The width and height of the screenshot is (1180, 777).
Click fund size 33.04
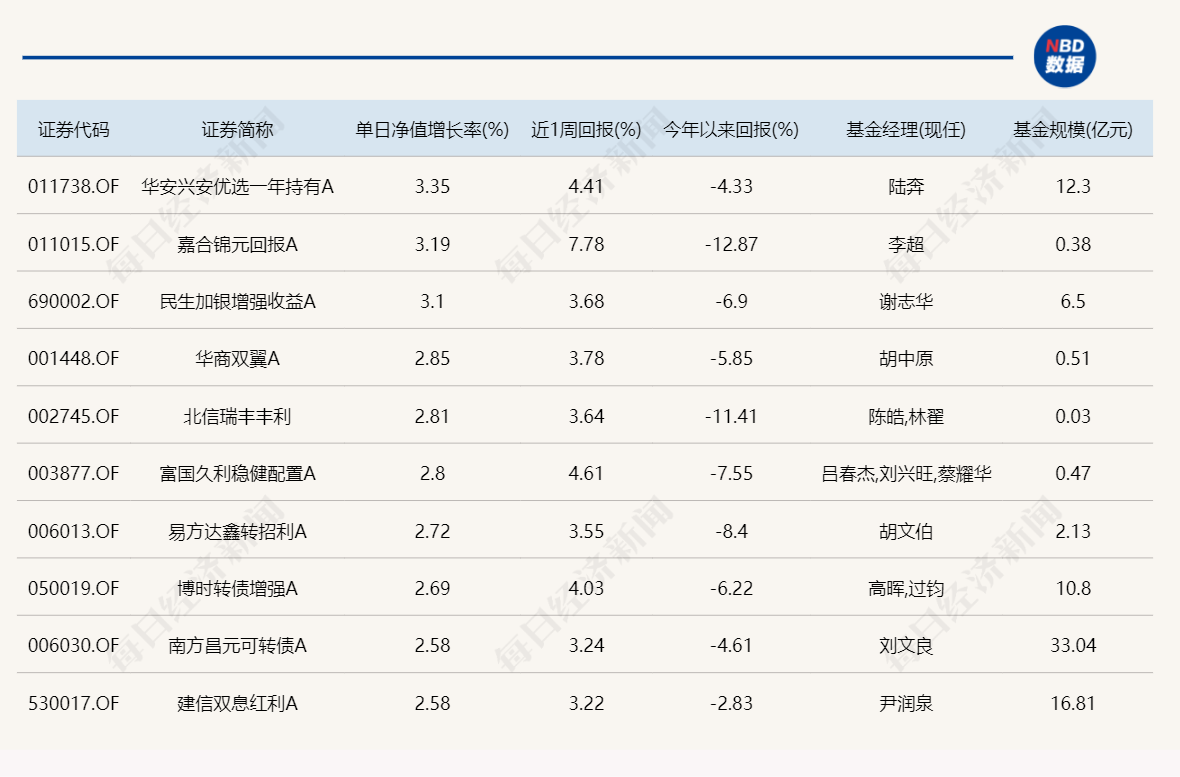click(x=1072, y=646)
